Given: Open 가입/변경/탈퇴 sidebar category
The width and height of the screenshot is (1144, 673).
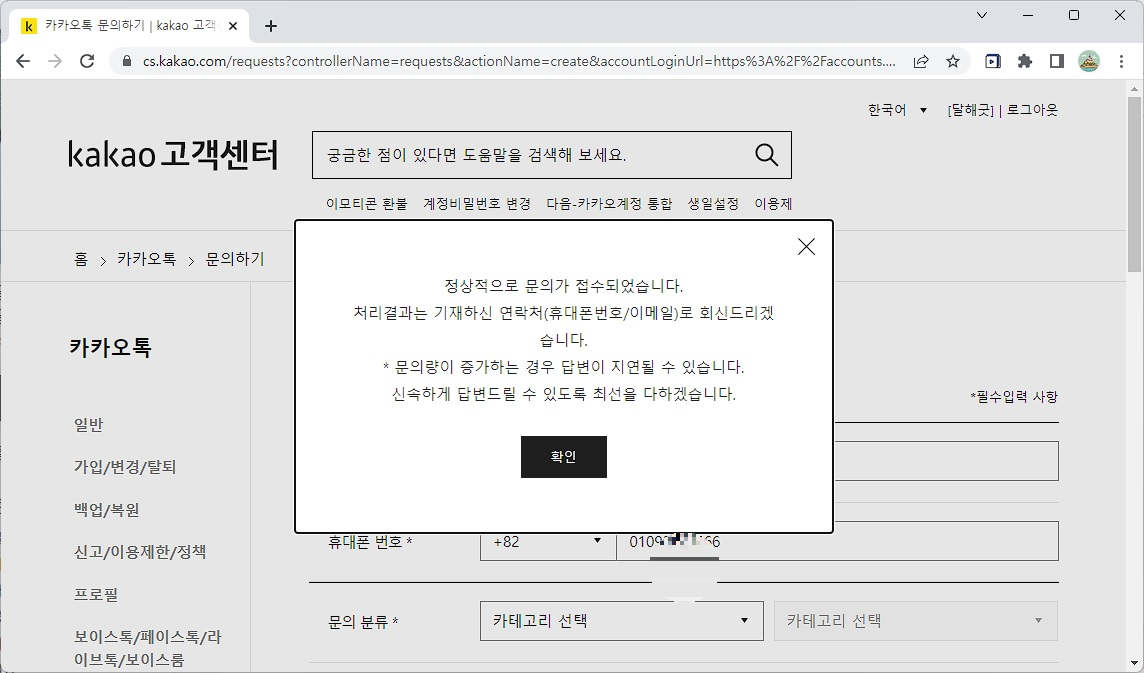Looking at the screenshot, I should (x=125, y=467).
